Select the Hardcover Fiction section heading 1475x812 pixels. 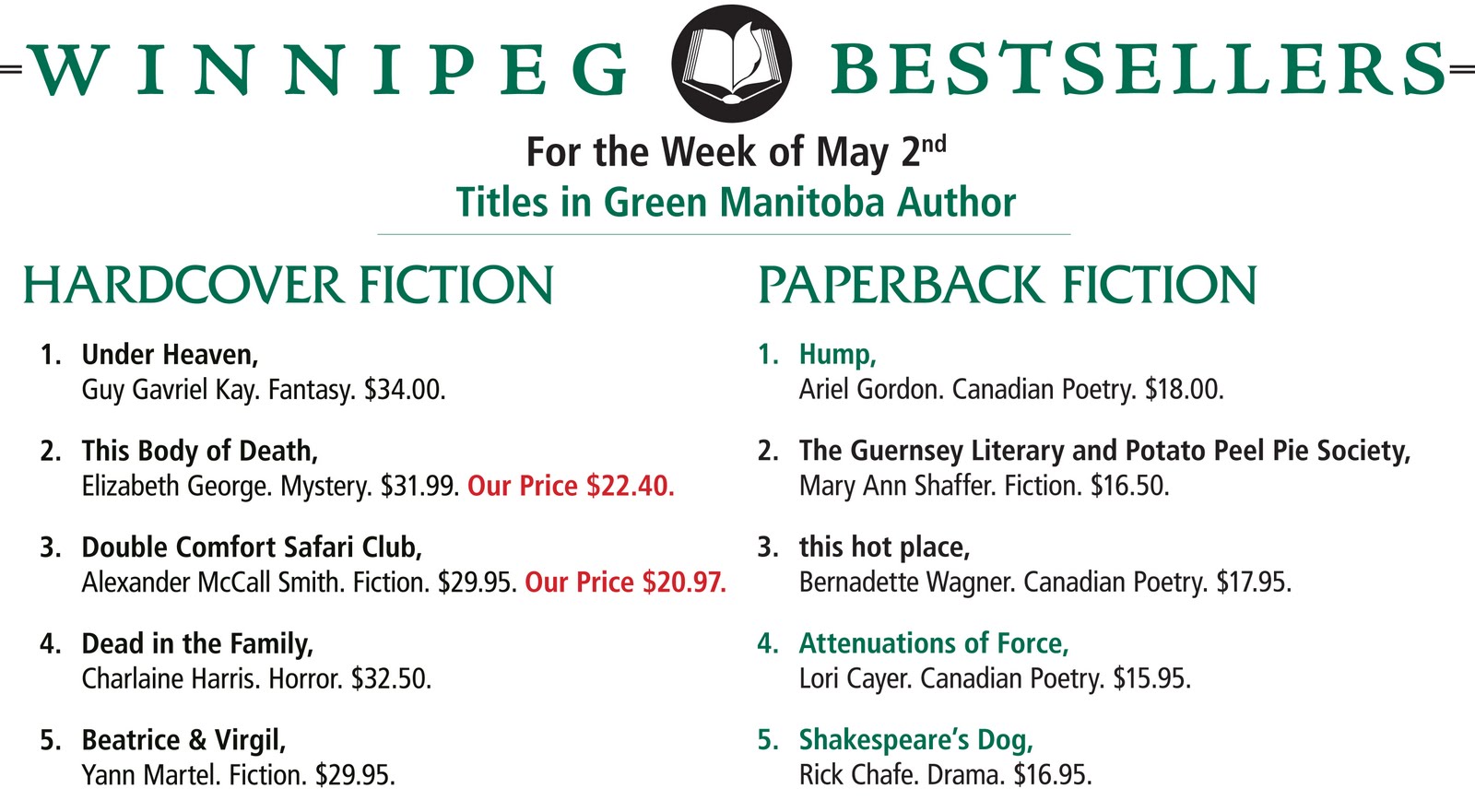click(288, 285)
